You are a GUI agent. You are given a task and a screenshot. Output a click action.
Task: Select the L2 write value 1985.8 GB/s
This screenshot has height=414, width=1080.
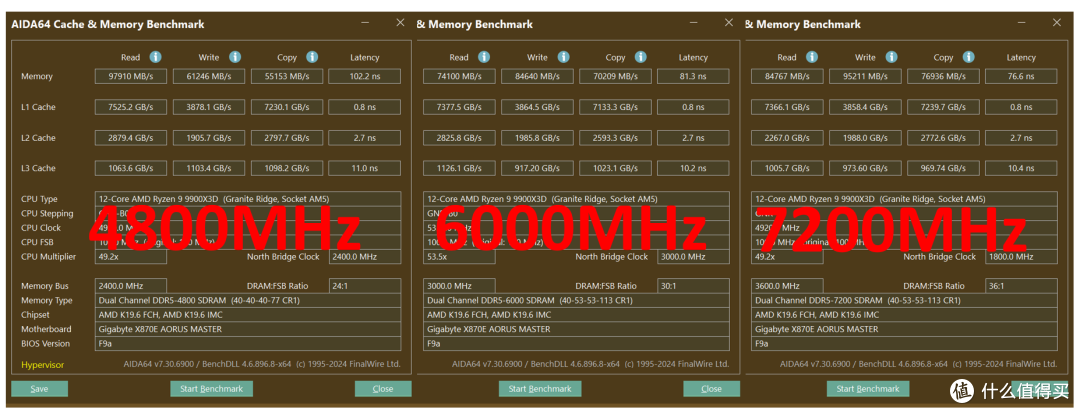537,138
